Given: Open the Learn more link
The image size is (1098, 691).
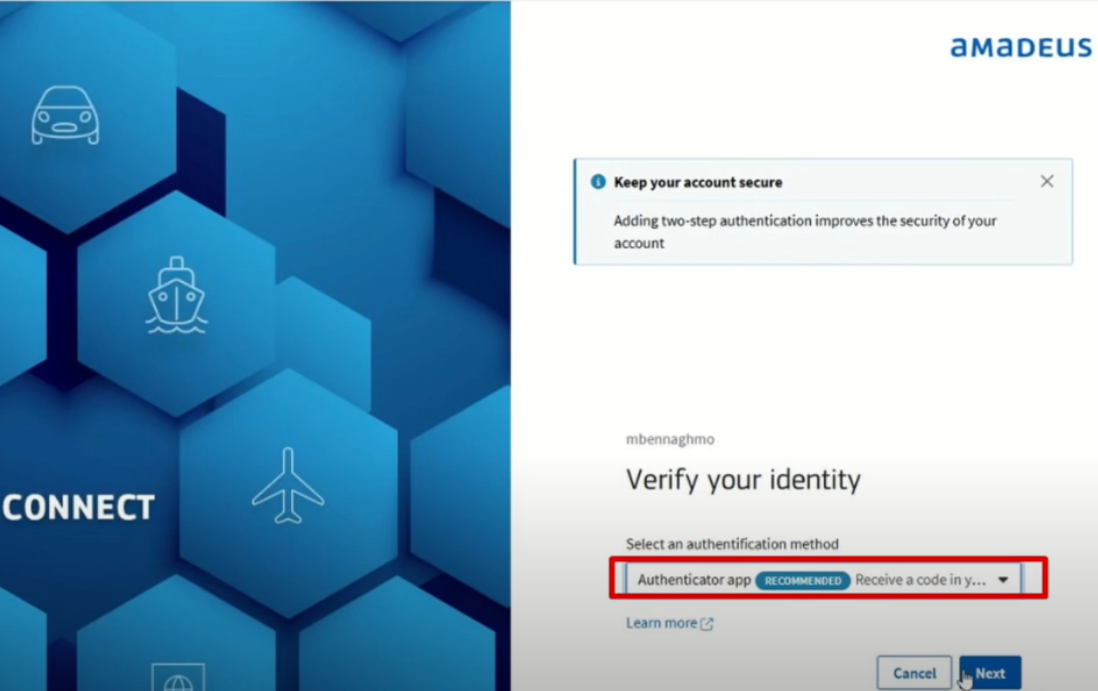Looking at the screenshot, I should 661,623.
